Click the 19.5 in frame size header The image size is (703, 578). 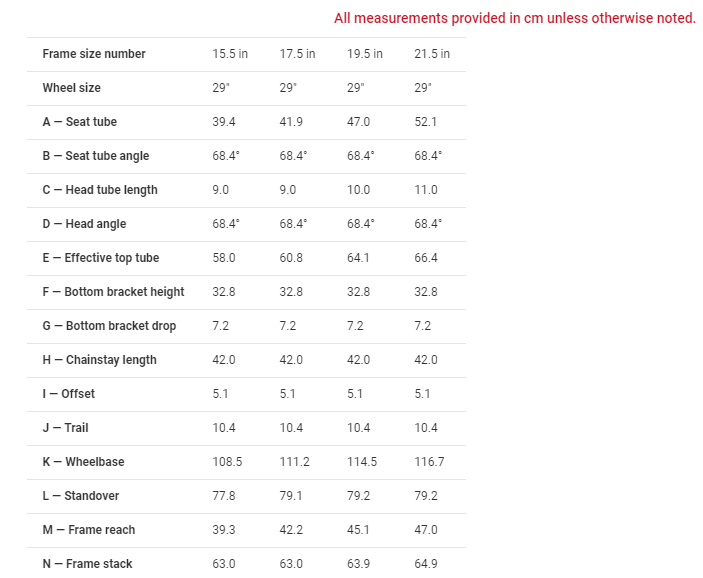tap(365, 54)
